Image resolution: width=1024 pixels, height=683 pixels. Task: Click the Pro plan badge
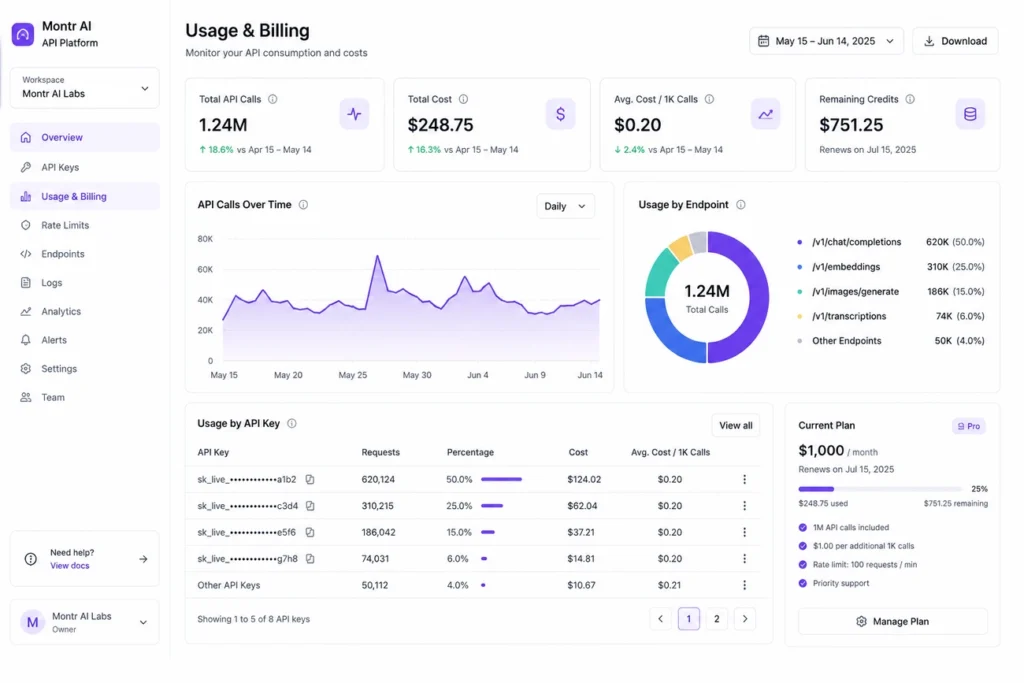click(x=968, y=426)
